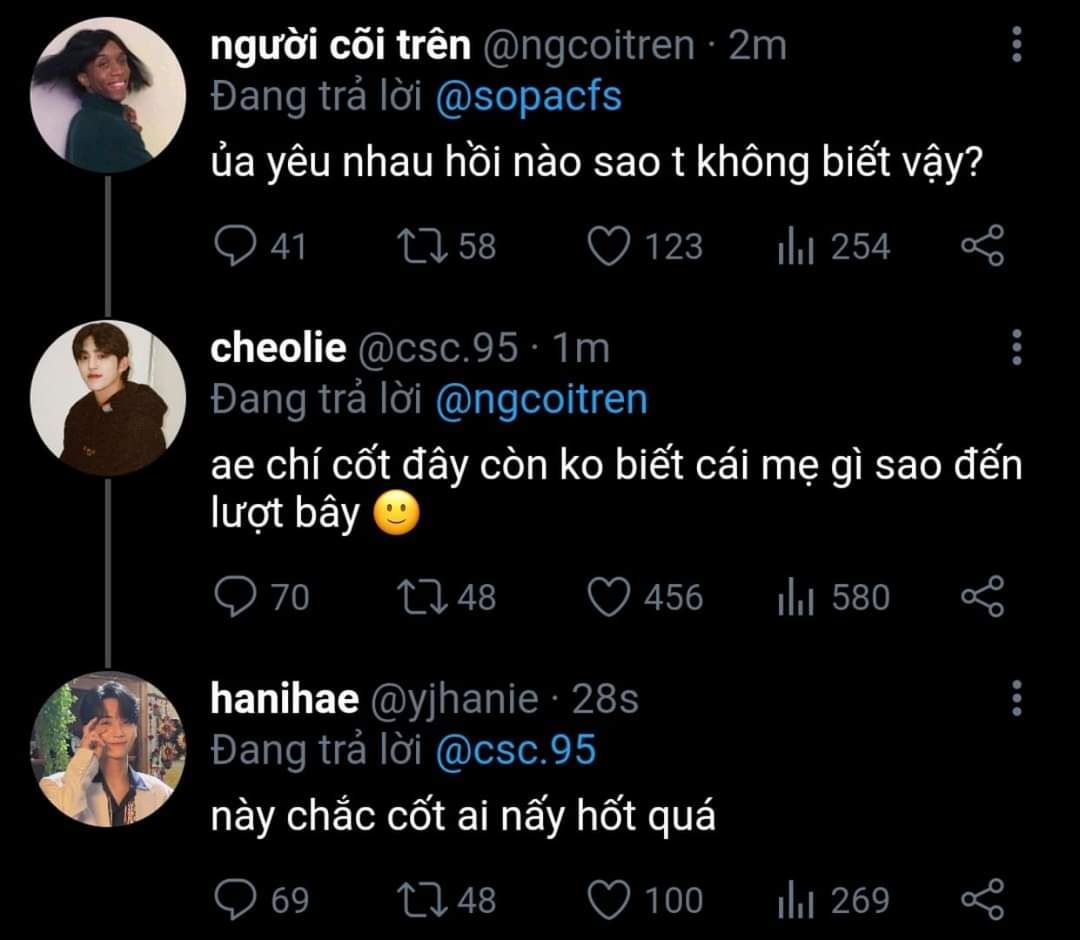The width and height of the screenshot is (1080, 940).
Task: Open hanihae's profile avatar
Action: [x=108, y=748]
